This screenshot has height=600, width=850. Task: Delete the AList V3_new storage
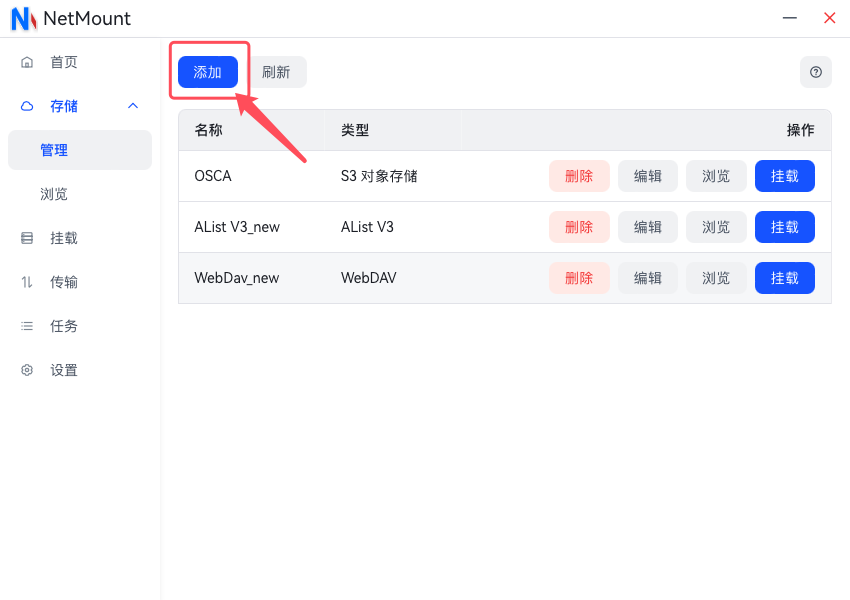pyautogui.click(x=579, y=227)
